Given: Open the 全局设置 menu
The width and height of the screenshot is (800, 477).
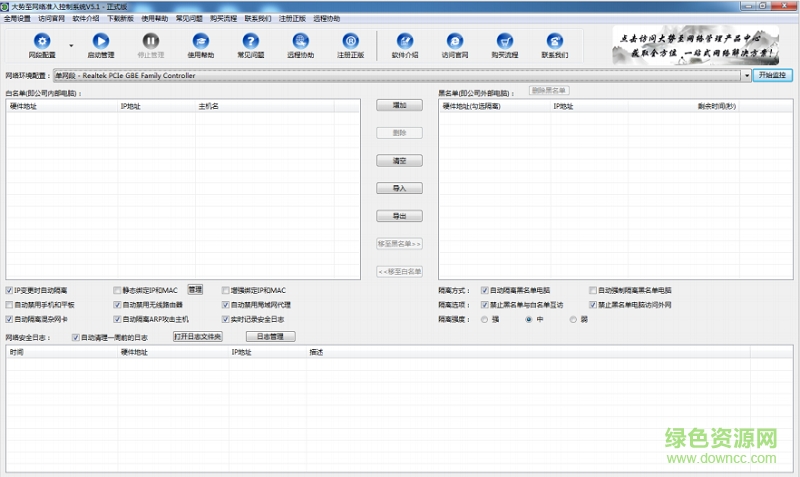Looking at the screenshot, I should [17, 19].
